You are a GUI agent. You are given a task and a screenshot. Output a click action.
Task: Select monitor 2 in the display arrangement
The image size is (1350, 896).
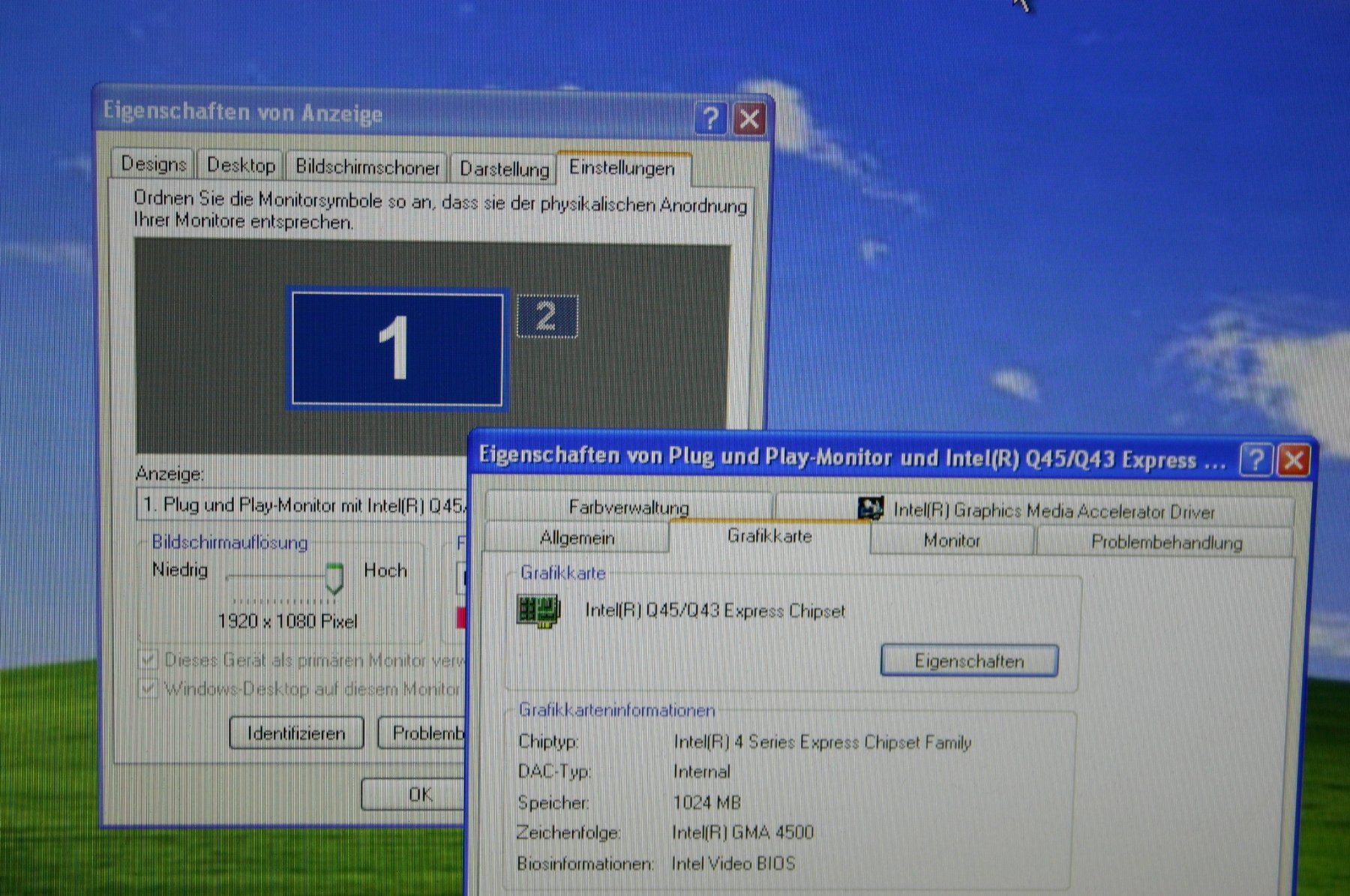(547, 316)
